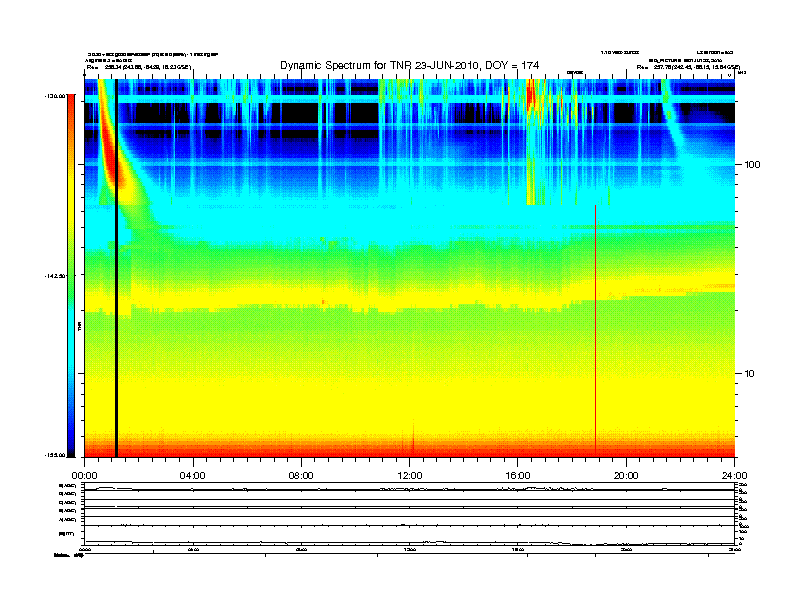Viewport: 792px width, 612px height.
Task: Click the -142.50 color scale label
Action: (55, 276)
